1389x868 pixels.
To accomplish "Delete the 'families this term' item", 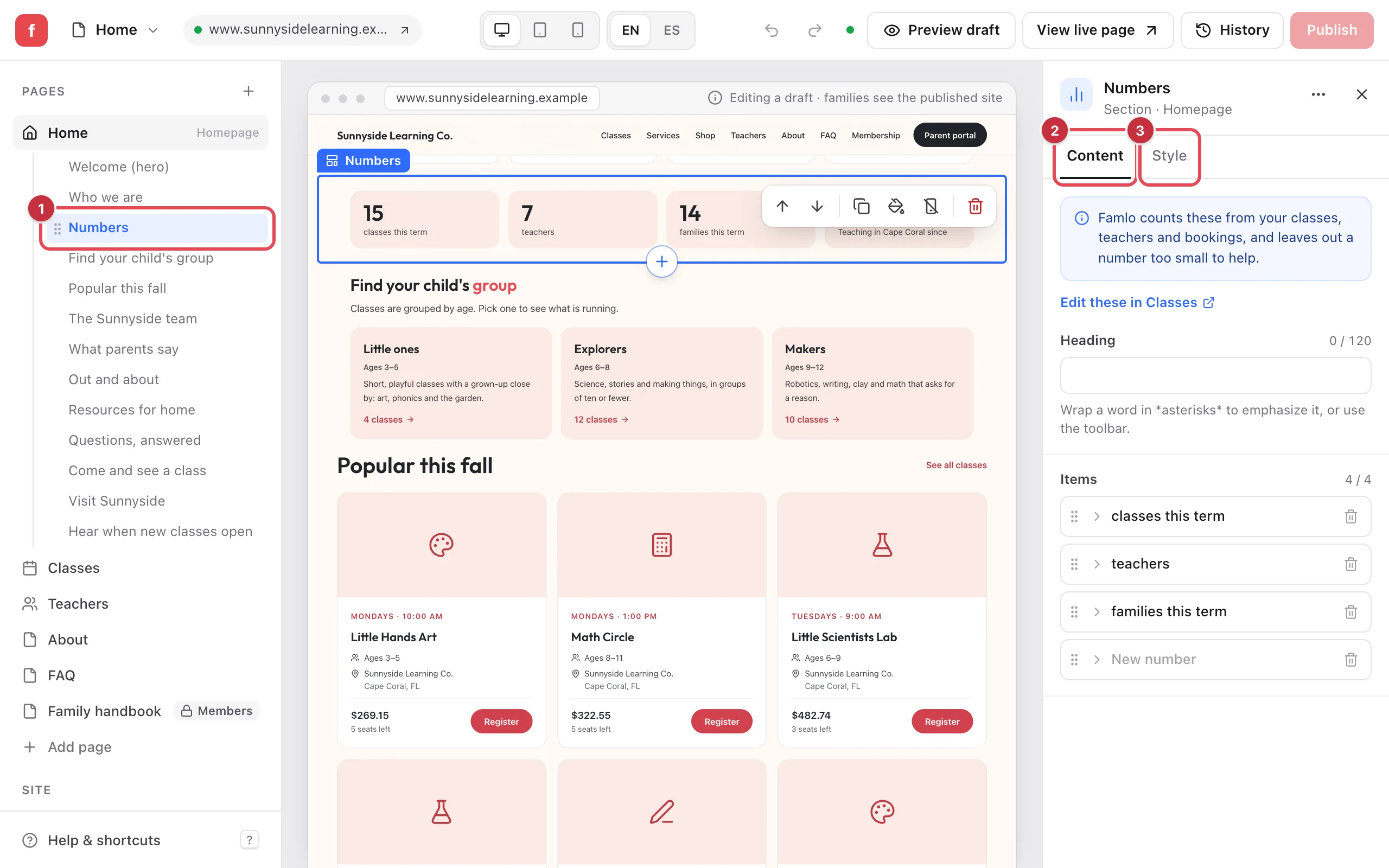I will pos(1350,612).
